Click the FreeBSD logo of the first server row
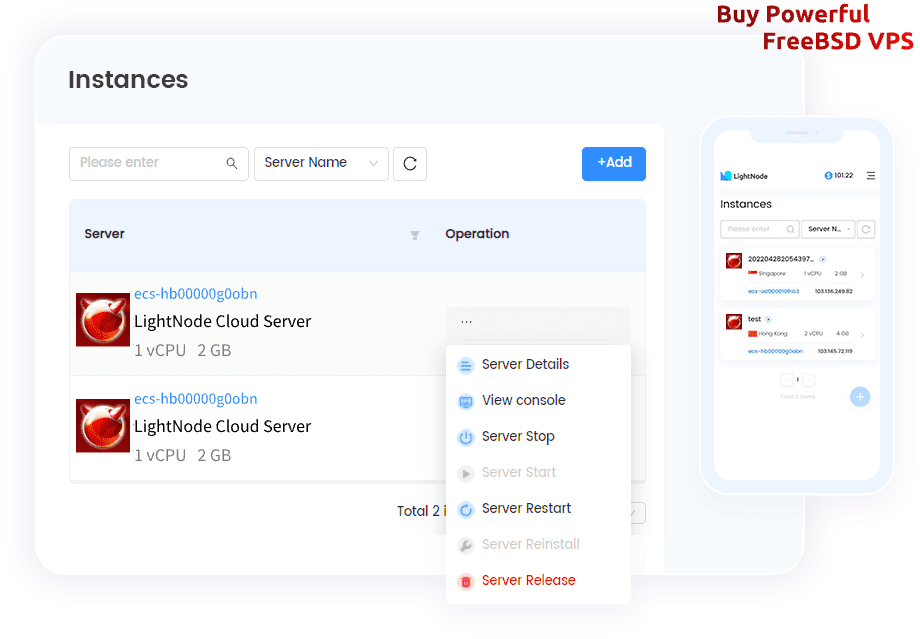The height and width of the screenshot is (639, 920). [101, 320]
